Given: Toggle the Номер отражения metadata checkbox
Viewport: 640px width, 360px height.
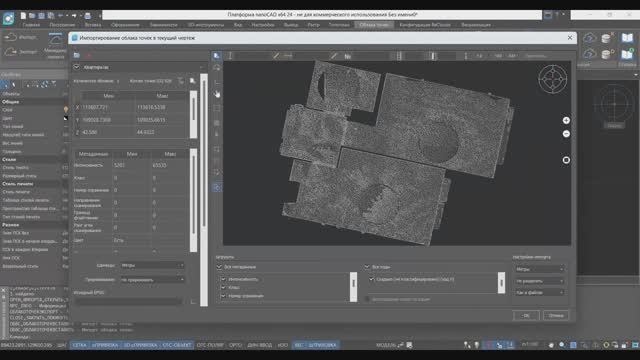Looking at the screenshot, I should (x=223, y=296).
